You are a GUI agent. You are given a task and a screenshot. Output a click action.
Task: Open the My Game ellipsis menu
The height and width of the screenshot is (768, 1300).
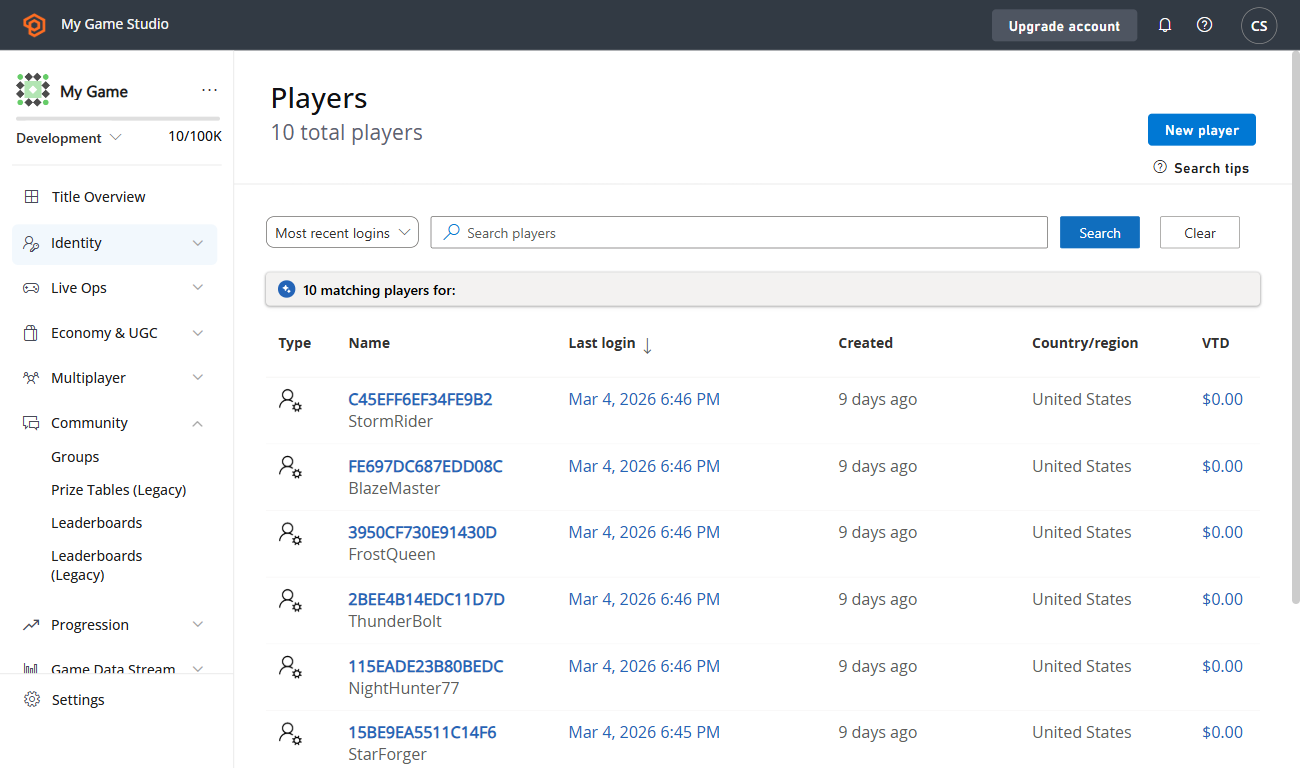pyautogui.click(x=209, y=90)
